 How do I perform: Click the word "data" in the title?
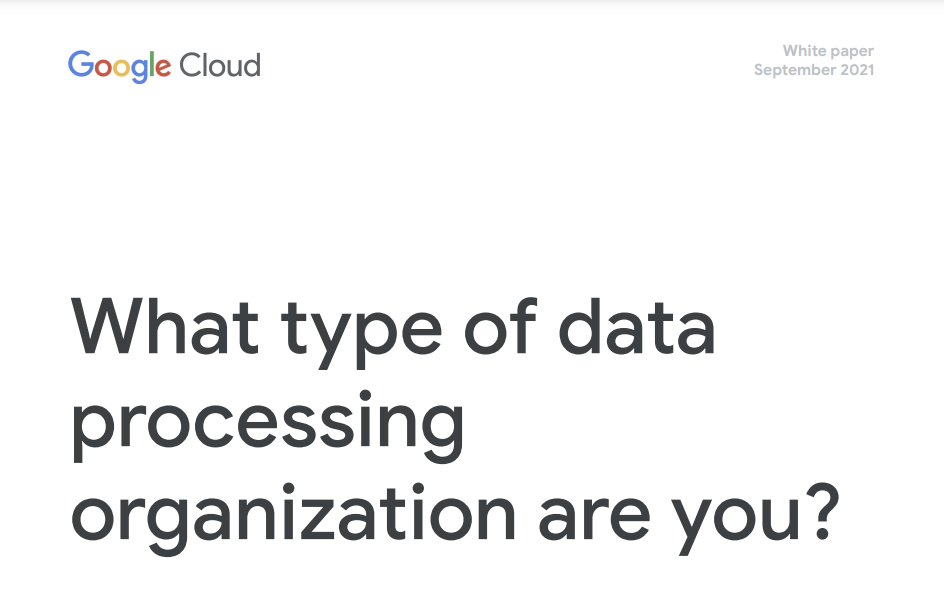(641, 326)
